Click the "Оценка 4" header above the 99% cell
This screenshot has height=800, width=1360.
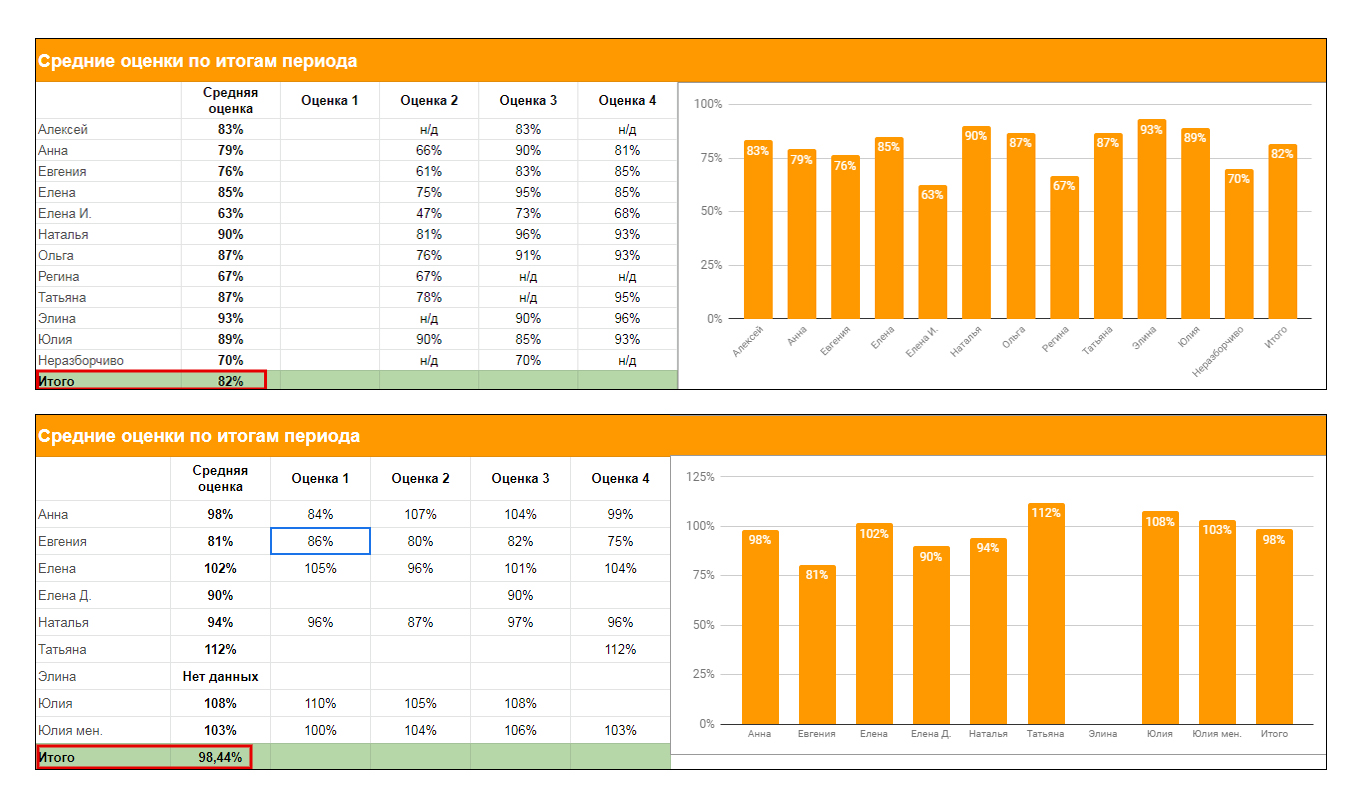click(x=620, y=478)
